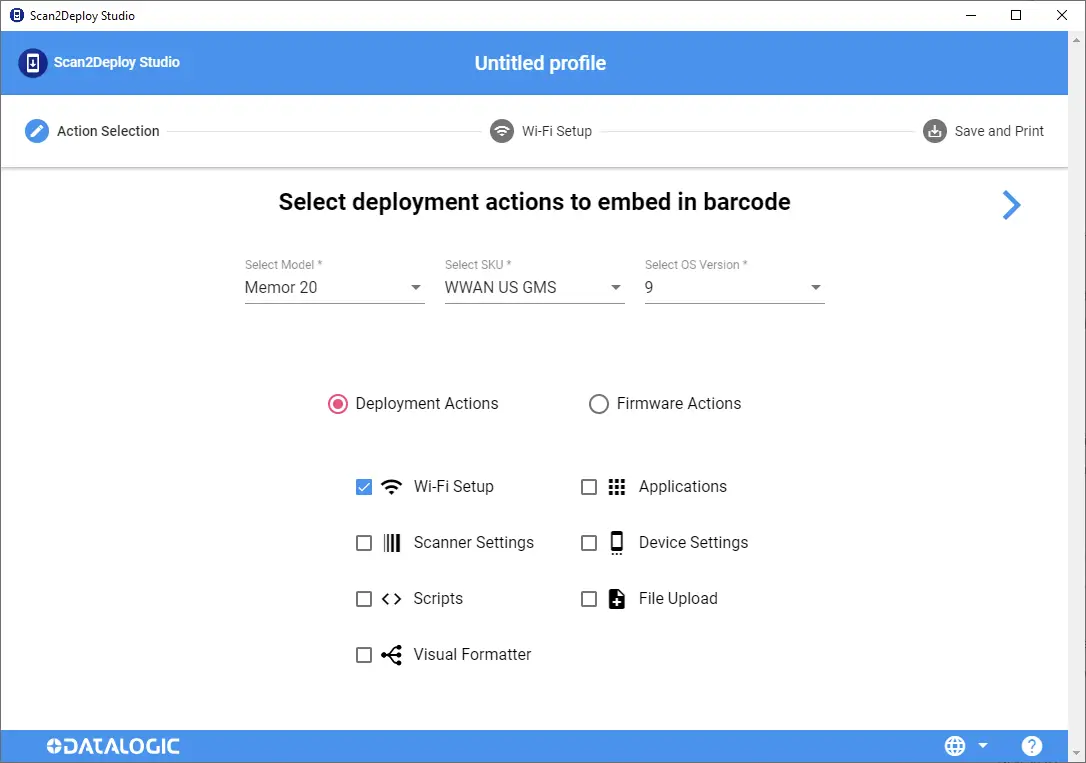Open the Select SKU dropdown
This screenshot has height=763, width=1086.
[x=535, y=287]
